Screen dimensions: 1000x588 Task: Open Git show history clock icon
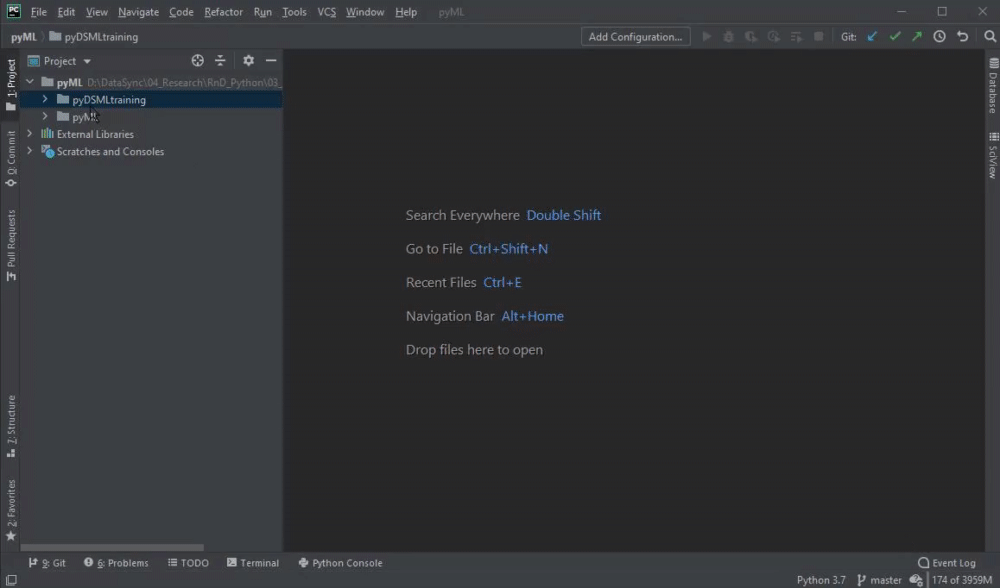[939, 36]
